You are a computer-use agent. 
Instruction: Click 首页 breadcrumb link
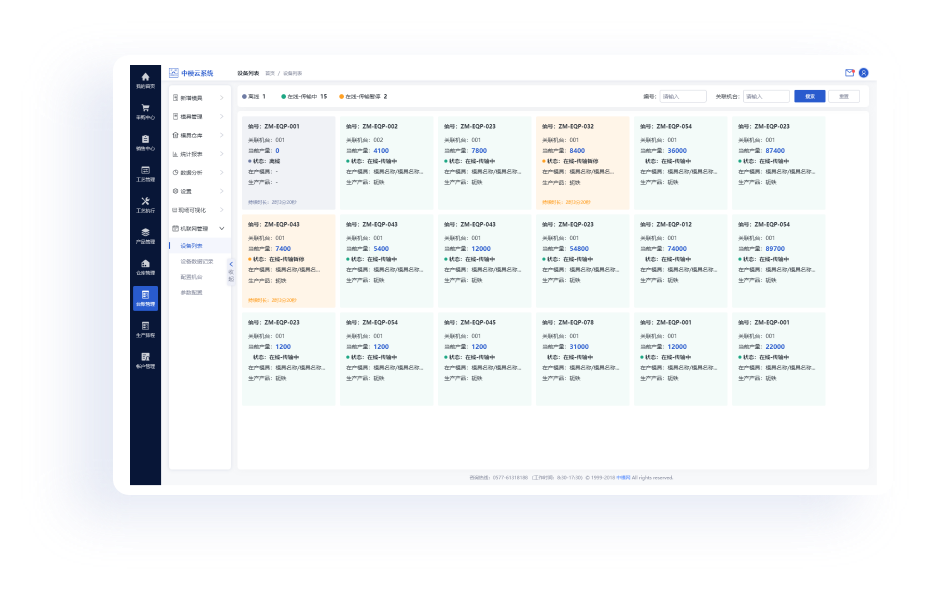click(270, 74)
